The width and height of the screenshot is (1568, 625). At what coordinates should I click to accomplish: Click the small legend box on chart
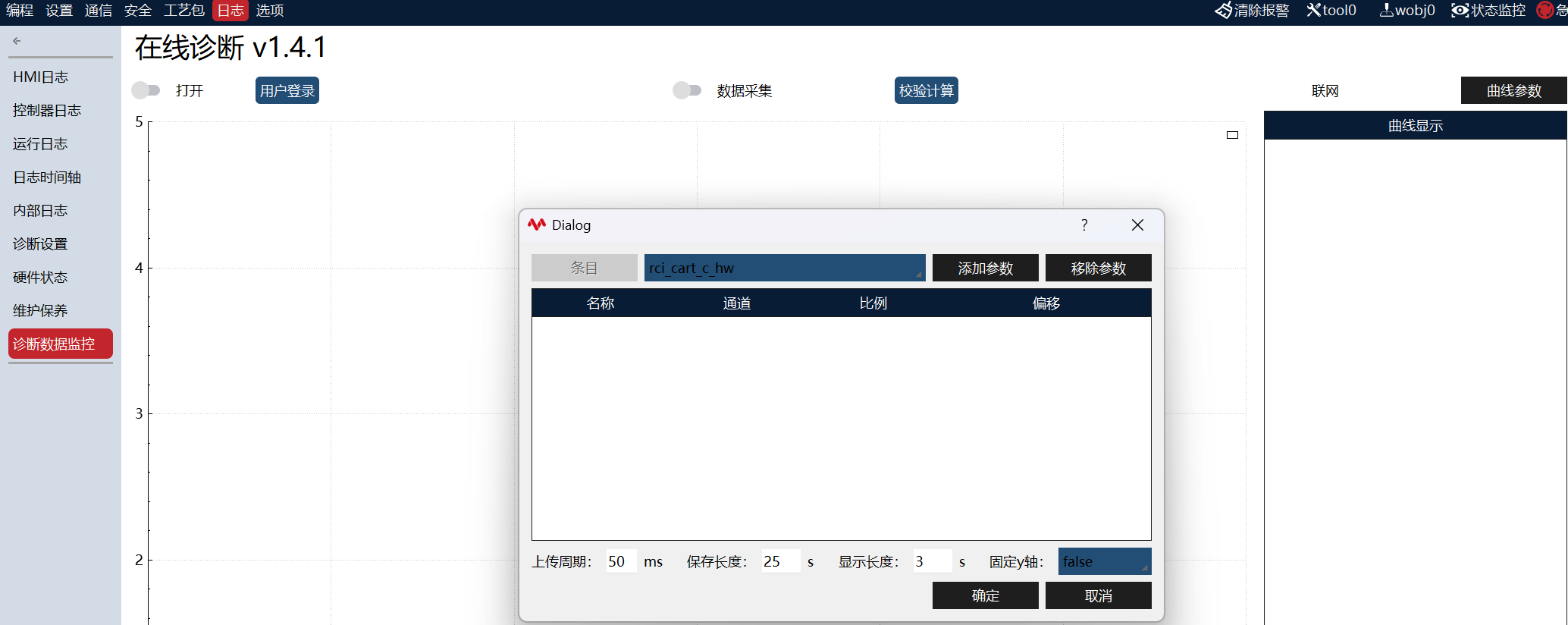tap(1232, 135)
